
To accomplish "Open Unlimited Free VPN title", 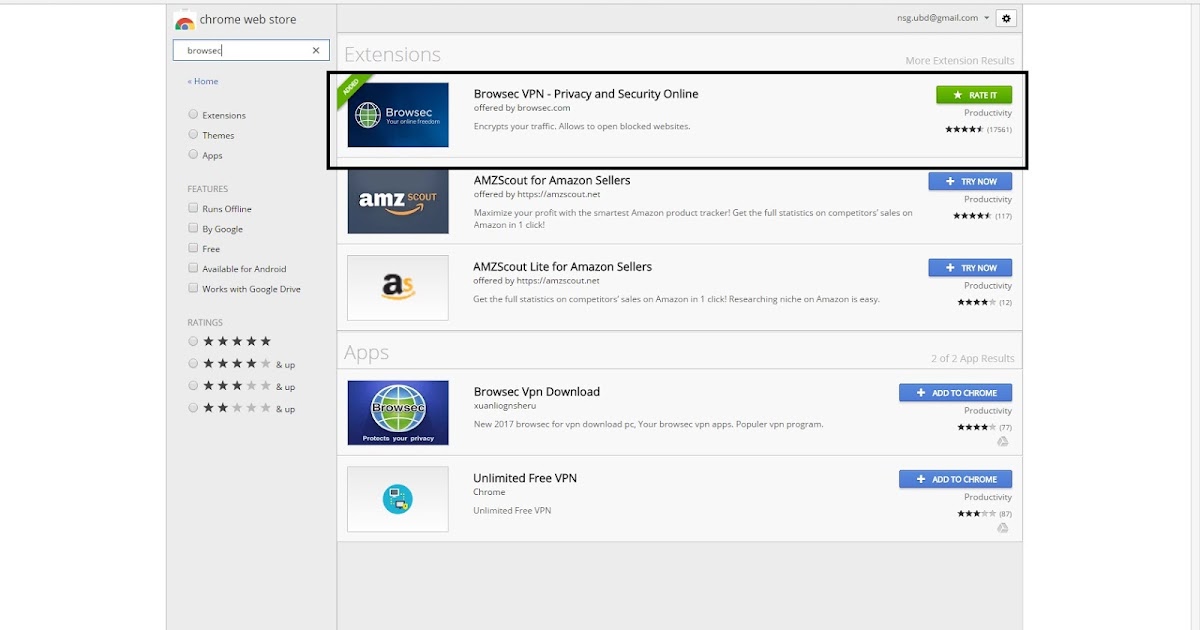I will pyautogui.click(x=525, y=478).
